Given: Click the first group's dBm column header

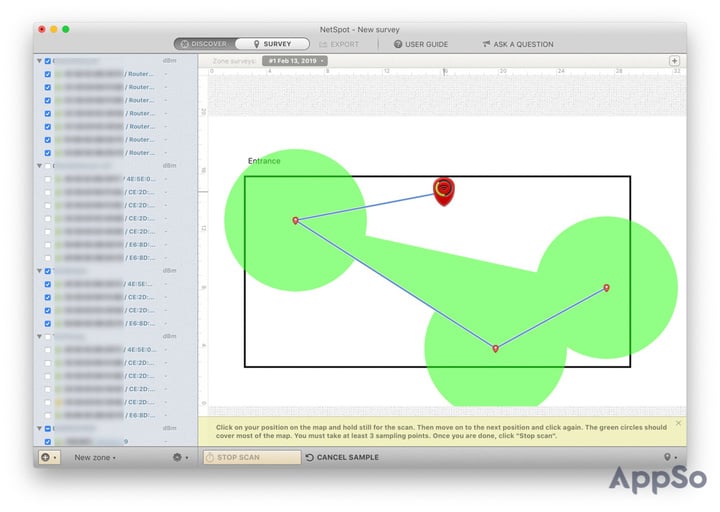Looking at the screenshot, I should click(x=169, y=61).
